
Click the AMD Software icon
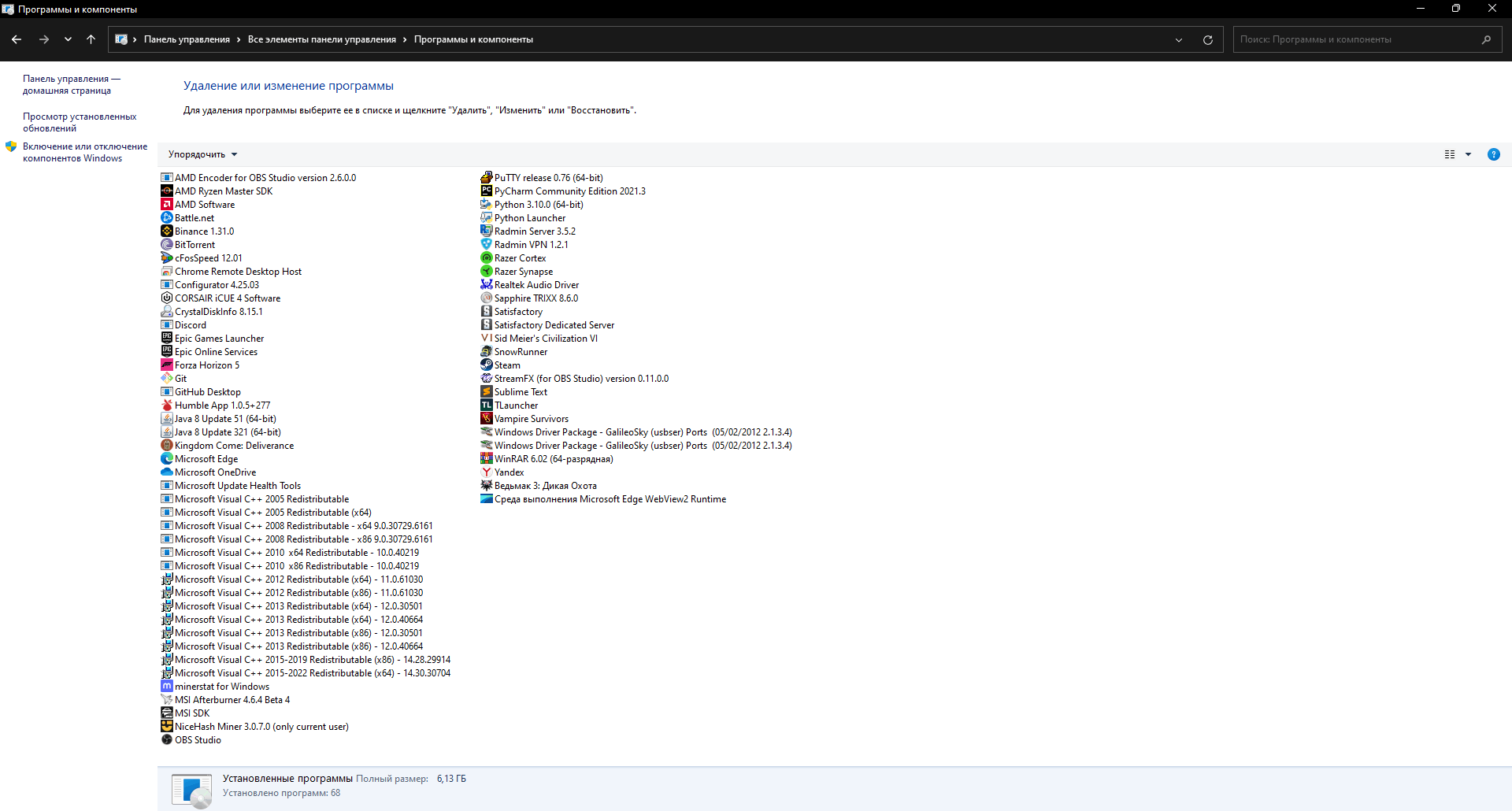pos(166,205)
